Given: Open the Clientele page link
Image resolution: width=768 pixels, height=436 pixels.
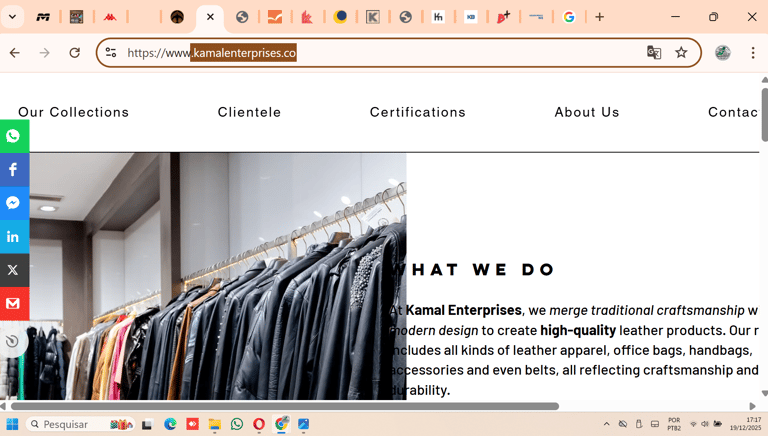Looking at the screenshot, I should point(249,113).
